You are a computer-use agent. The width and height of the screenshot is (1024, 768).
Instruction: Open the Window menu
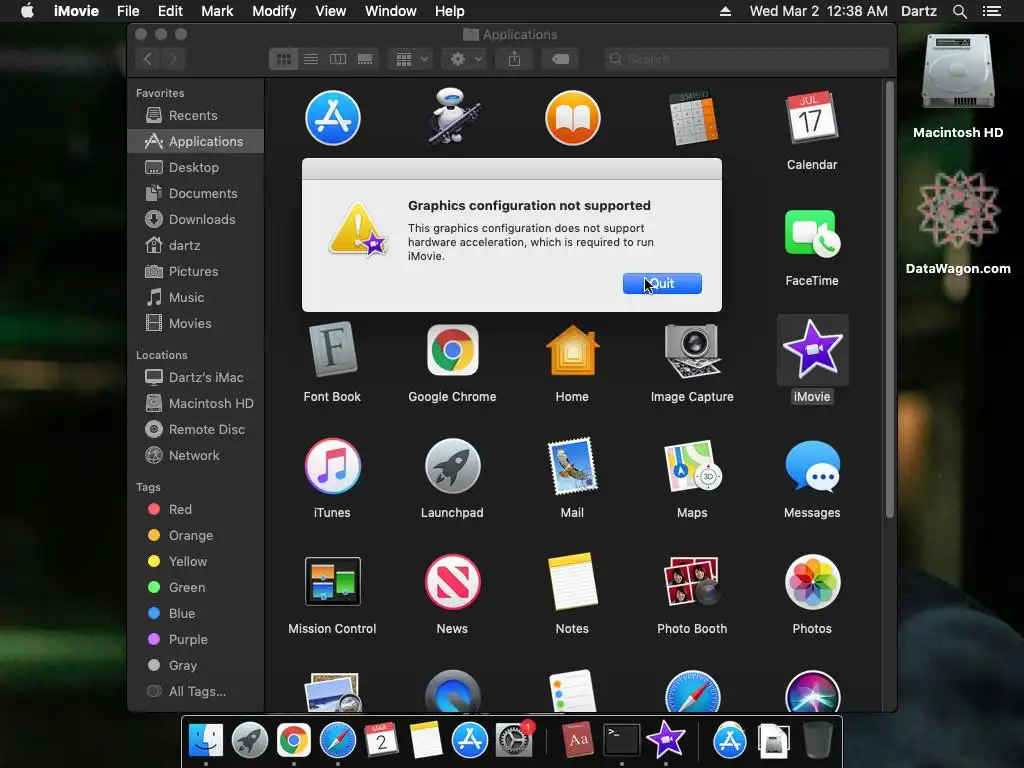pyautogui.click(x=391, y=11)
